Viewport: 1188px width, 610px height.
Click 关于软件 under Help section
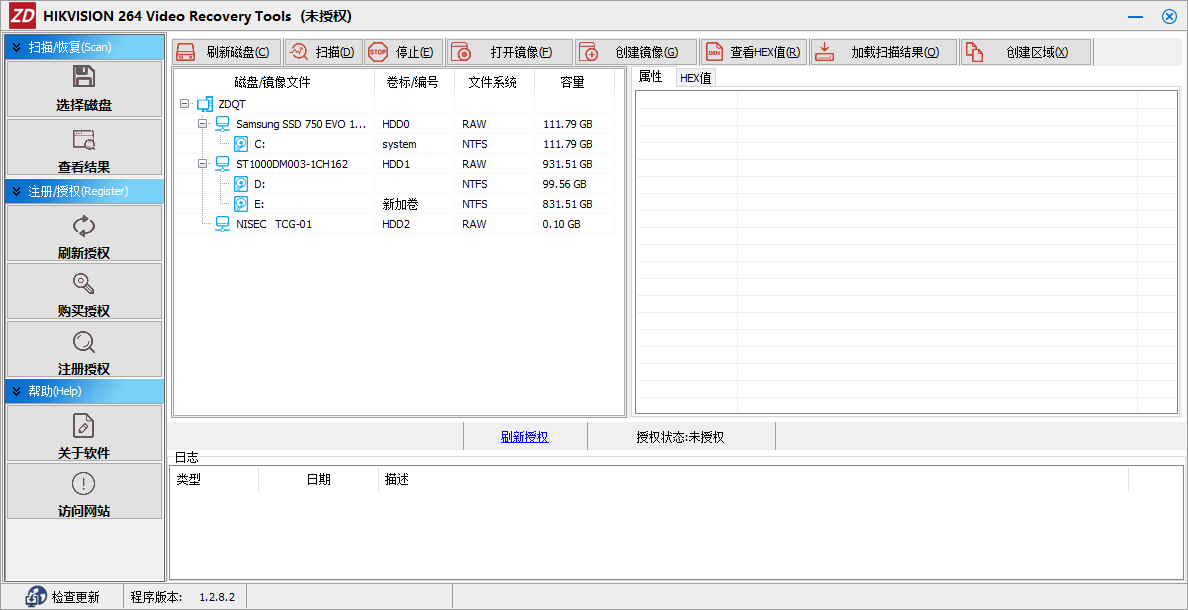pyautogui.click(x=83, y=433)
